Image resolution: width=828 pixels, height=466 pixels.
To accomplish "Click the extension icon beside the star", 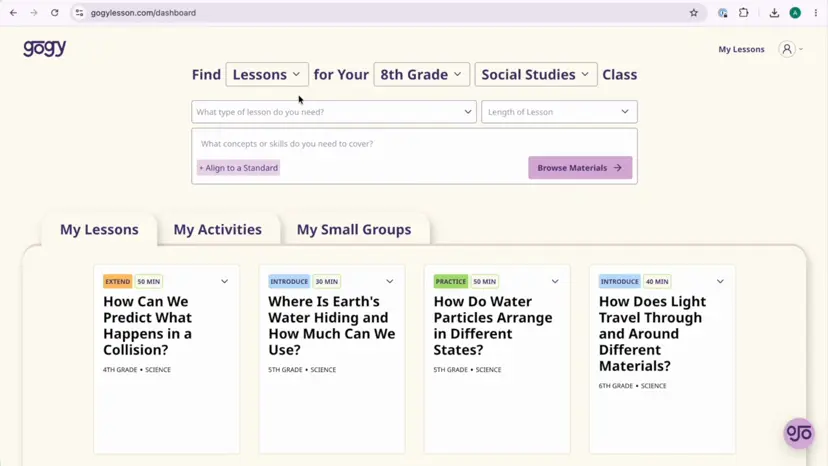I will point(723,13).
